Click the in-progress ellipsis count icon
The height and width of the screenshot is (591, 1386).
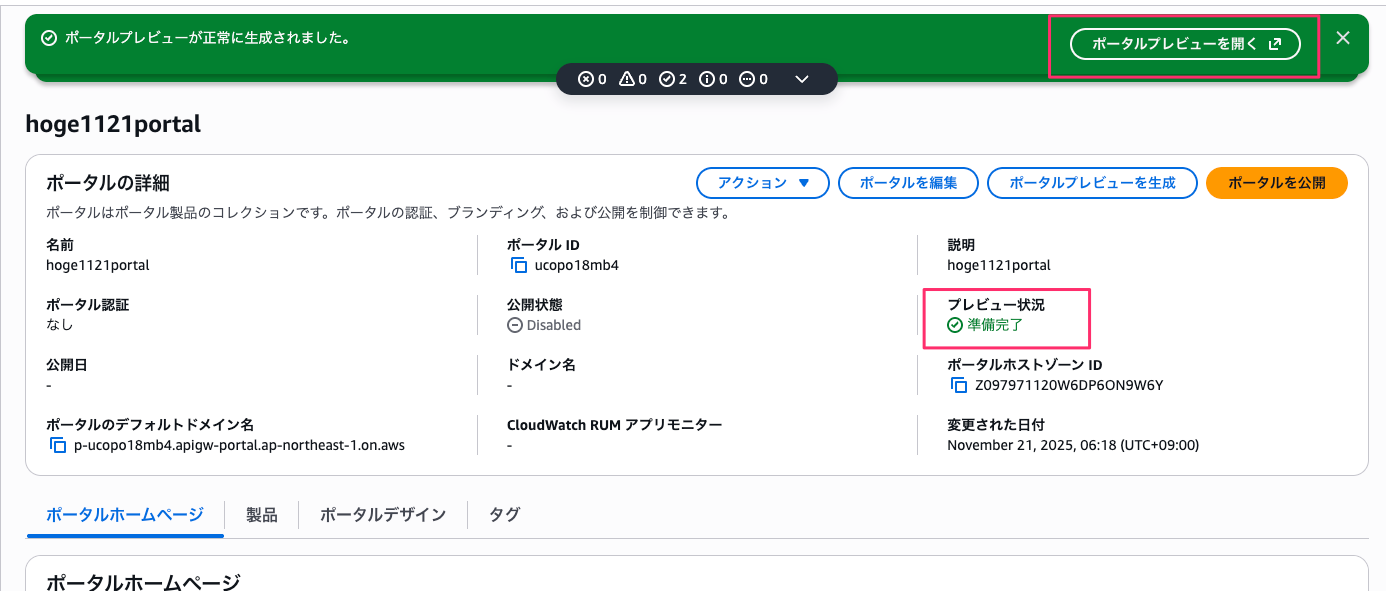click(x=747, y=79)
